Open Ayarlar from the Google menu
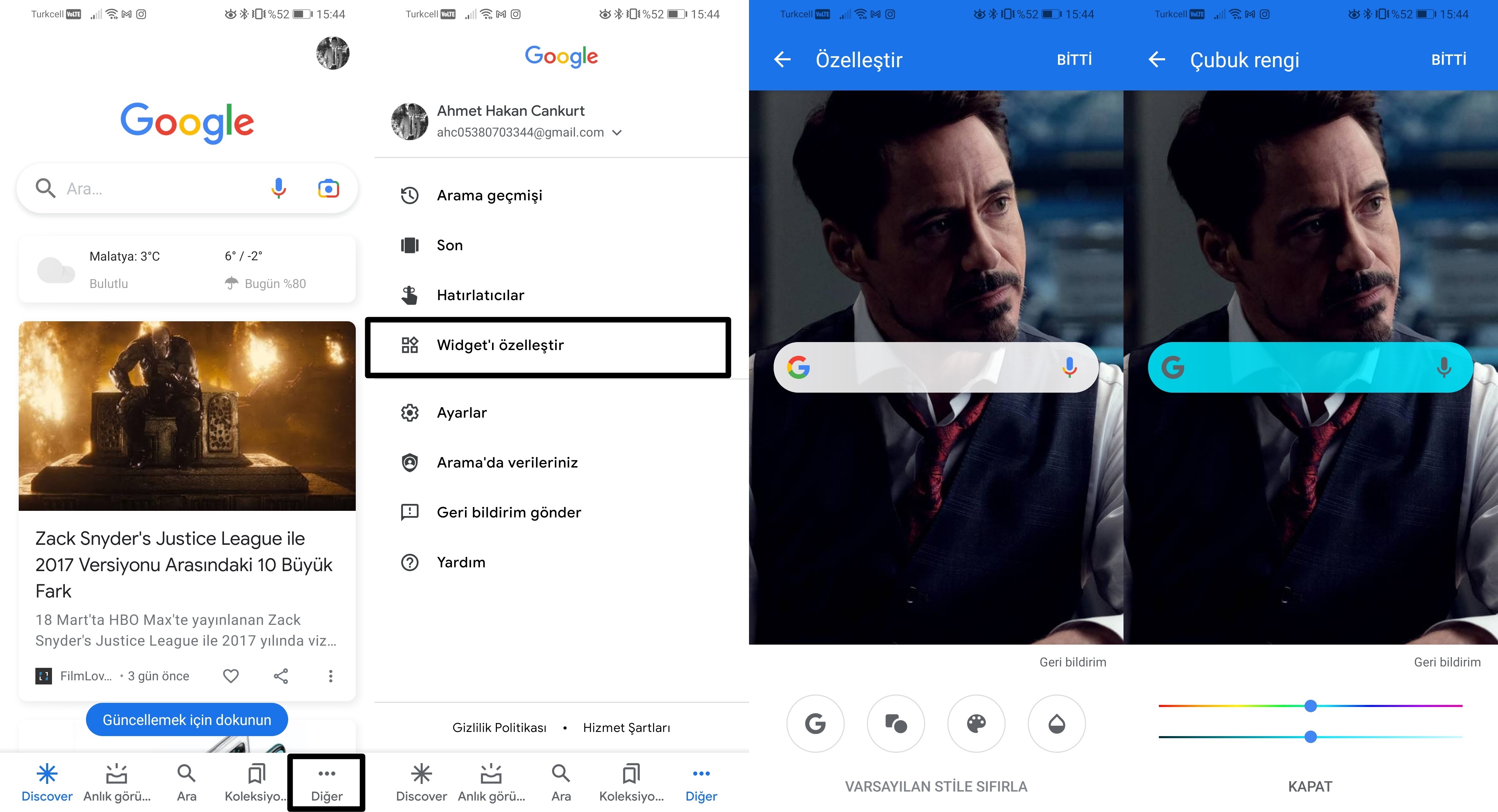The height and width of the screenshot is (812, 1498). (462, 412)
